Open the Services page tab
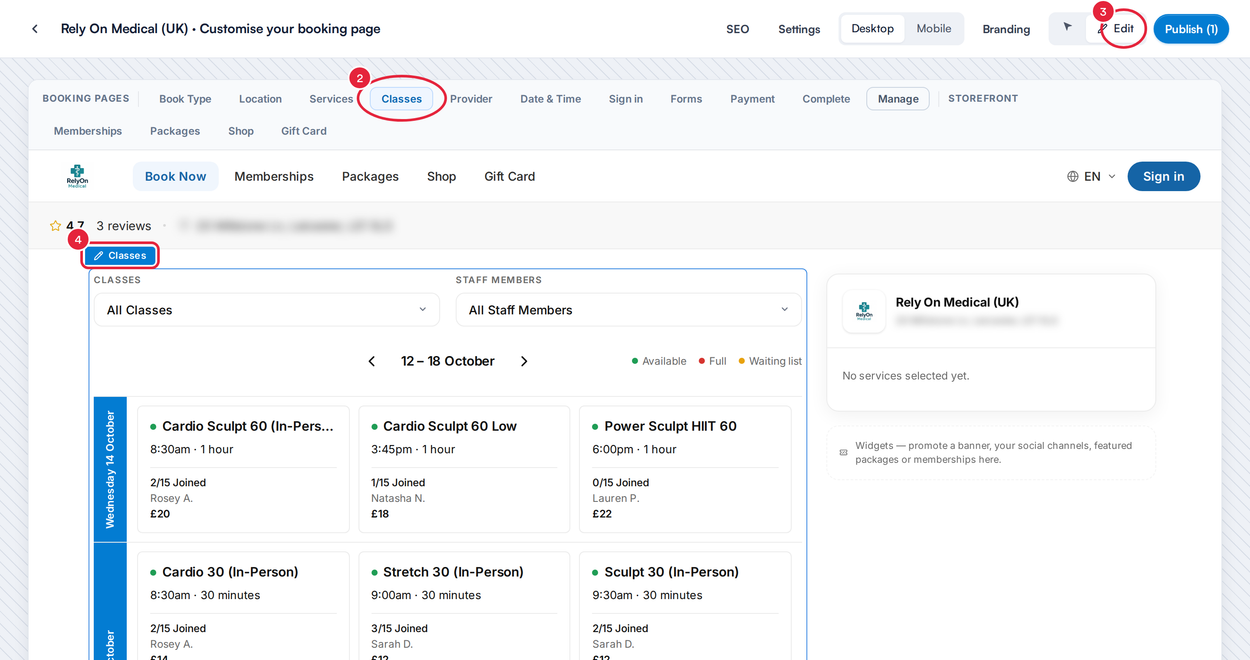This screenshot has height=660, width=1250. pyautogui.click(x=331, y=99)
